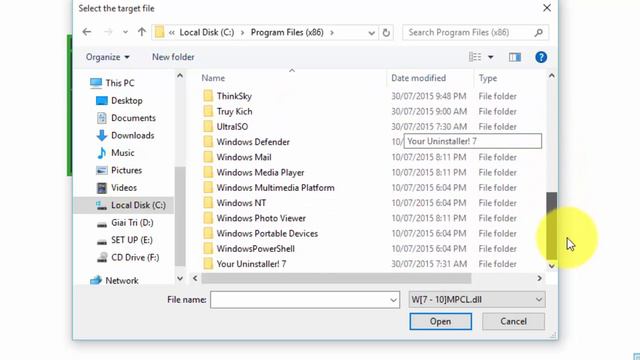Viewport: 640px width, 360px height.
Task: Select Windows Portable Devices folder name
Action: [x=267, y=233]
